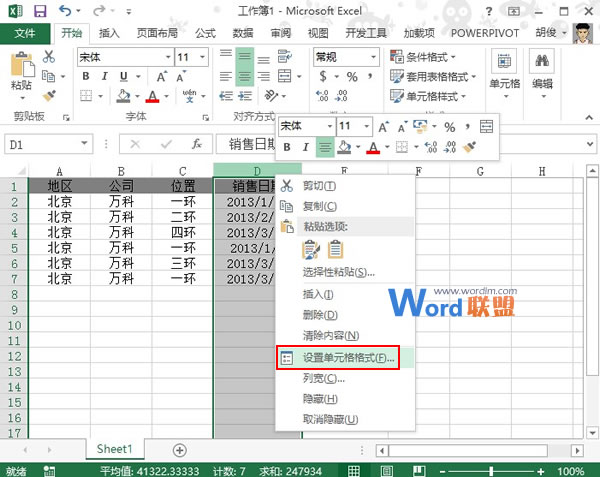Toggle Italic in ribbon font group

click(104, 76)
